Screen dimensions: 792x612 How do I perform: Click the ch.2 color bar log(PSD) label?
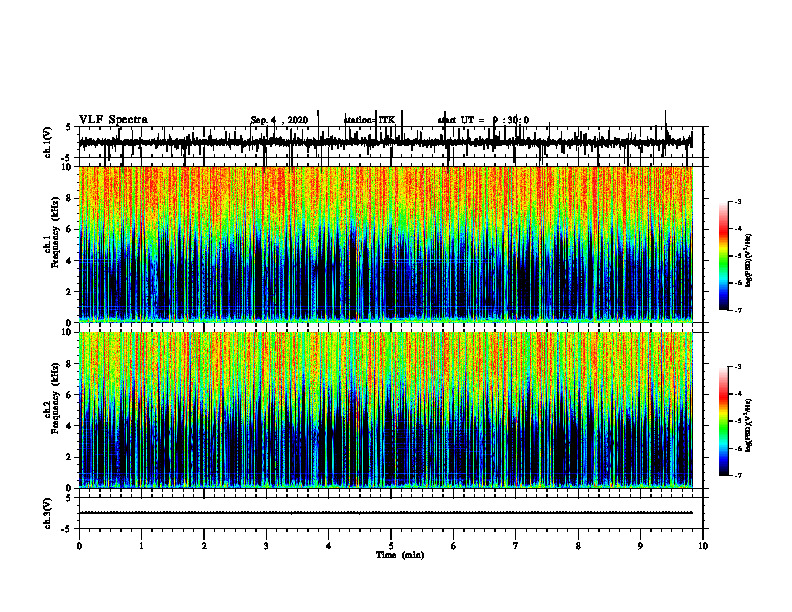click(x=748, y=425)
